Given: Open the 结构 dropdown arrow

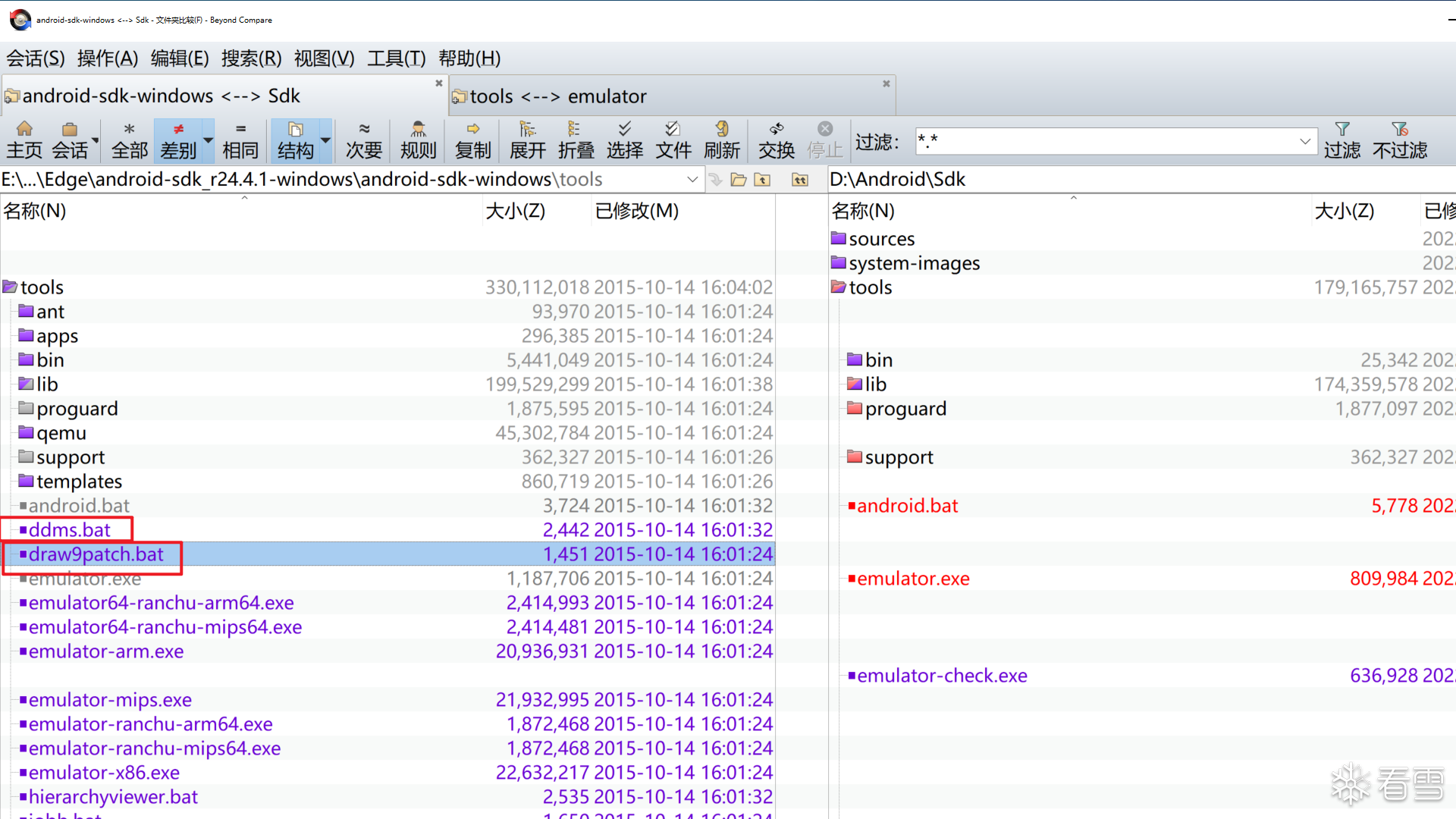Looking at the screenshot, I should pos(325,140).
